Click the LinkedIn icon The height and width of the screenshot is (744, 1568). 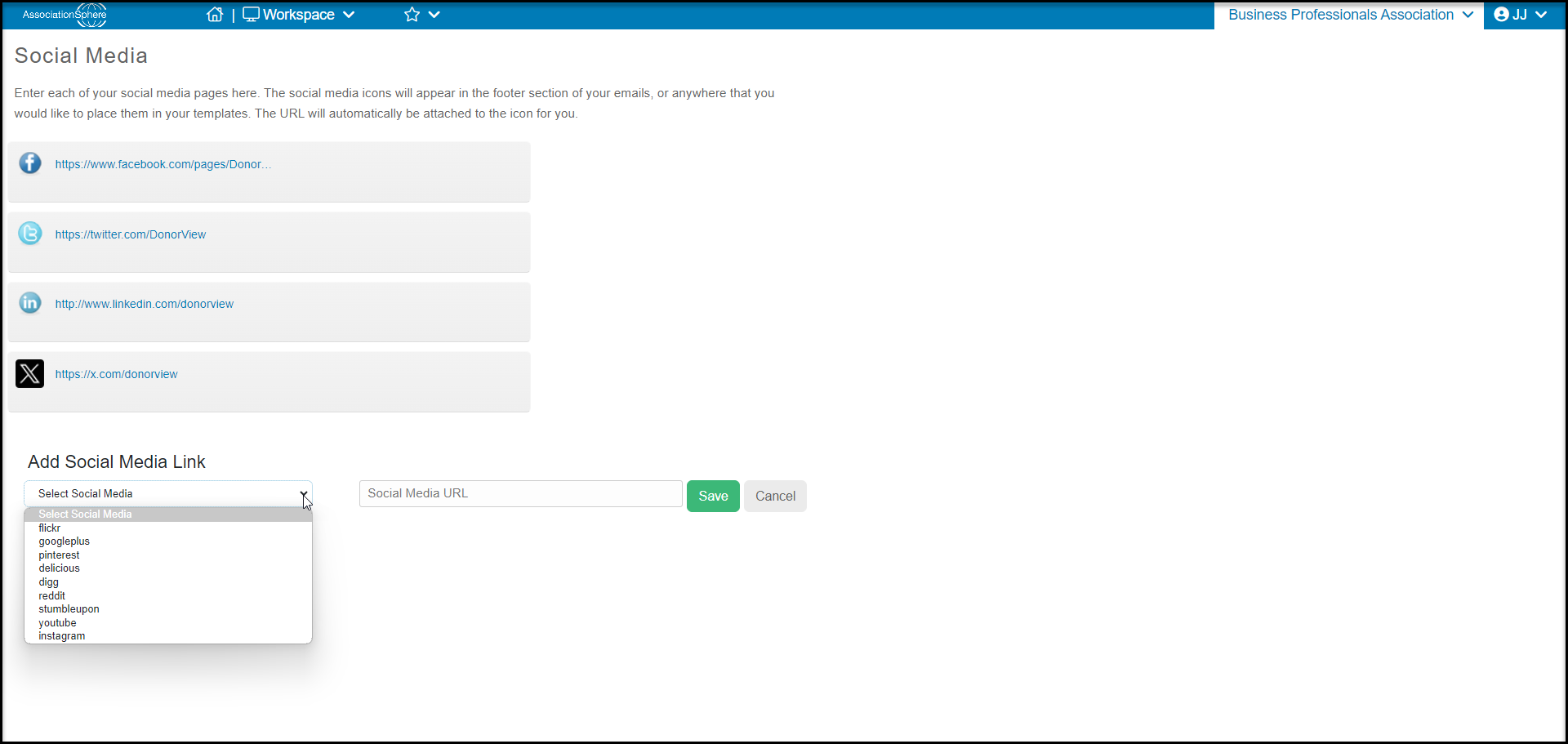click(x=30, y=303)
